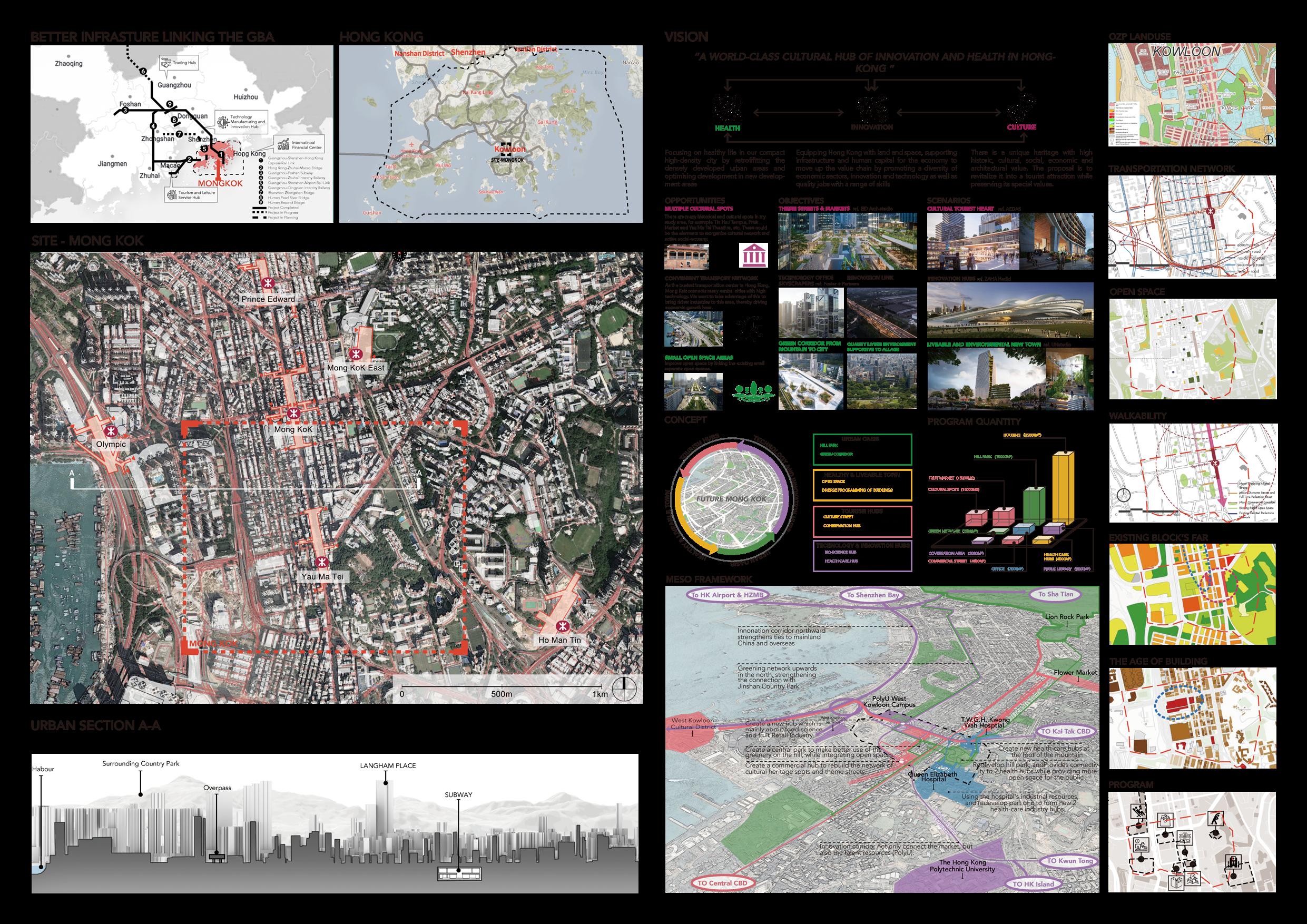Click the 'SITE-MONGKOK' label on the Hong Kong map
Image resolution: width=1307 pixels, height=924 pixels.
coord(507,161)
